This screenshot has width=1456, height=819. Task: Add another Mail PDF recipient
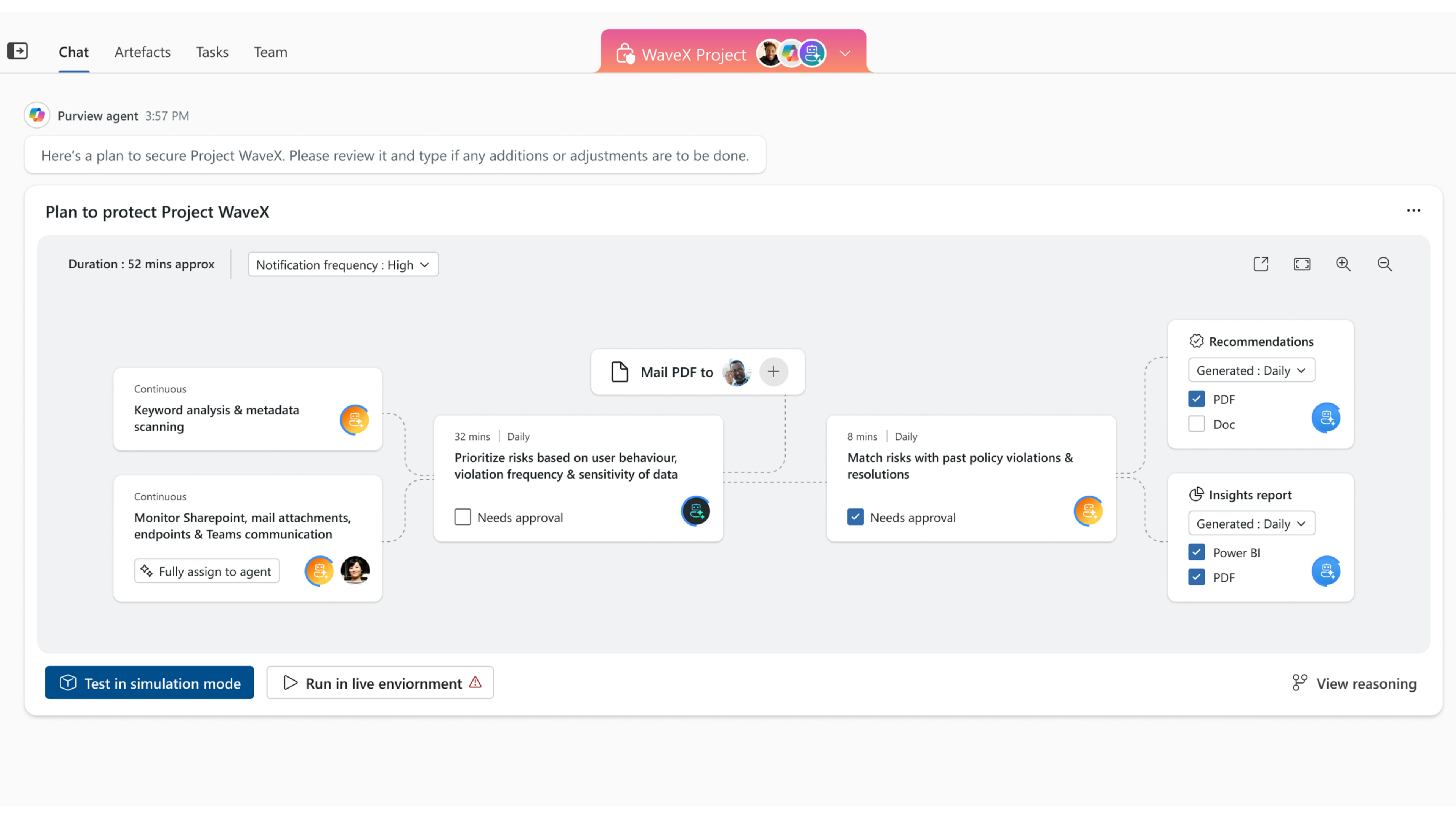[774, 372]
